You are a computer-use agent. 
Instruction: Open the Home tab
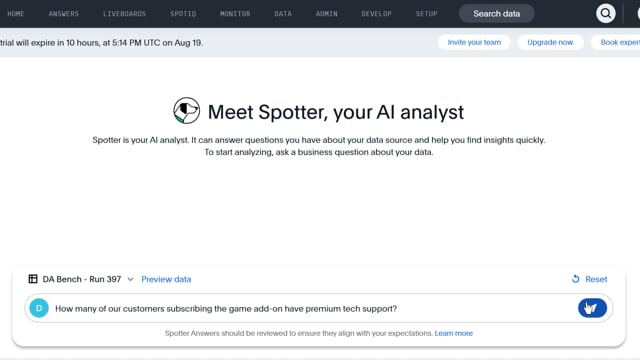(x=16, y=14)
